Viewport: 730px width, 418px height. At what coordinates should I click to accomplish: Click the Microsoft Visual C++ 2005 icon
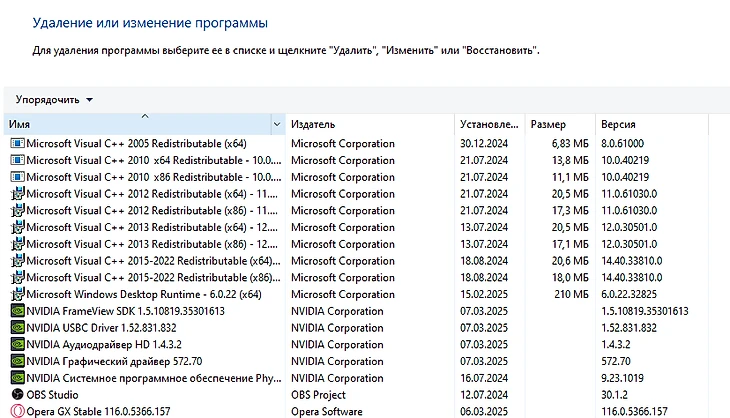(x=16, y=144)
